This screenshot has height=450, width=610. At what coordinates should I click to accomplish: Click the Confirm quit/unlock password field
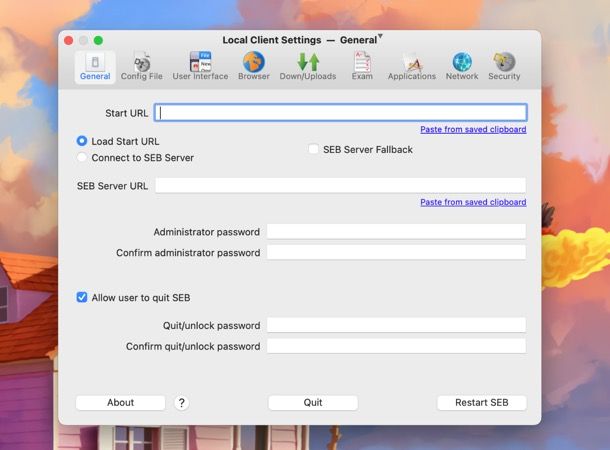pos(396,346)
